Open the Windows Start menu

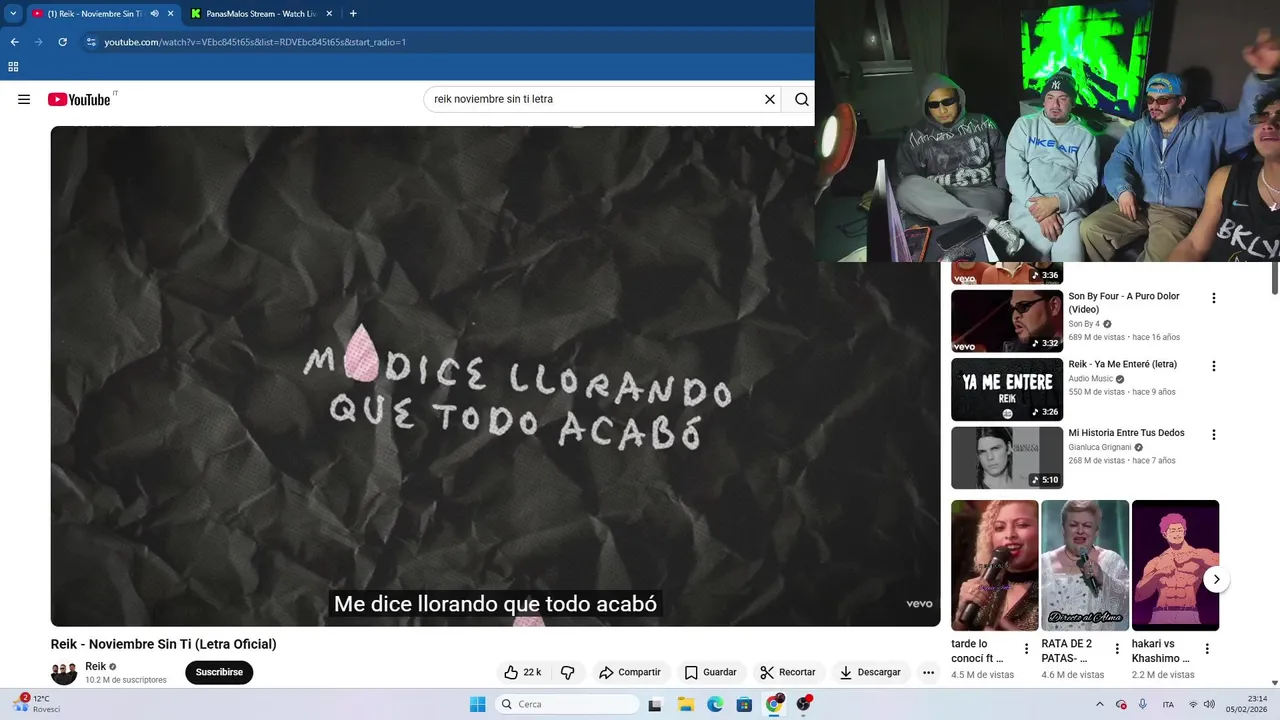coord(477,704)
